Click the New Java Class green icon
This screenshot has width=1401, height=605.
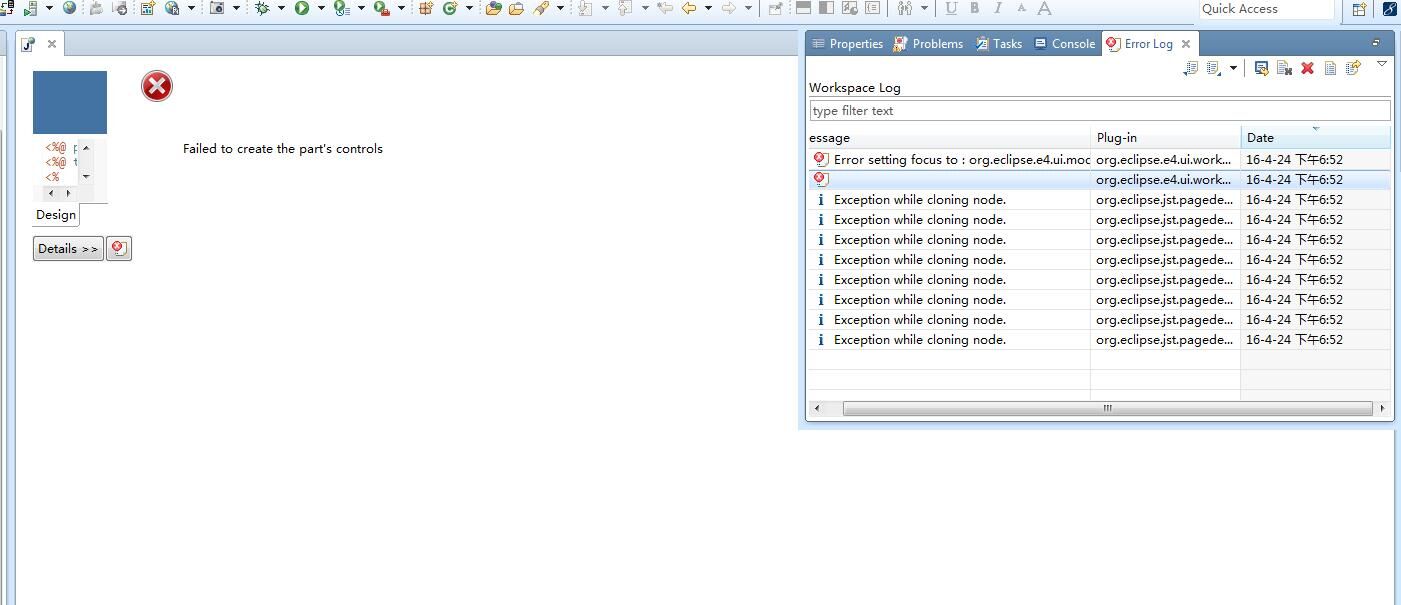point(449,8)
